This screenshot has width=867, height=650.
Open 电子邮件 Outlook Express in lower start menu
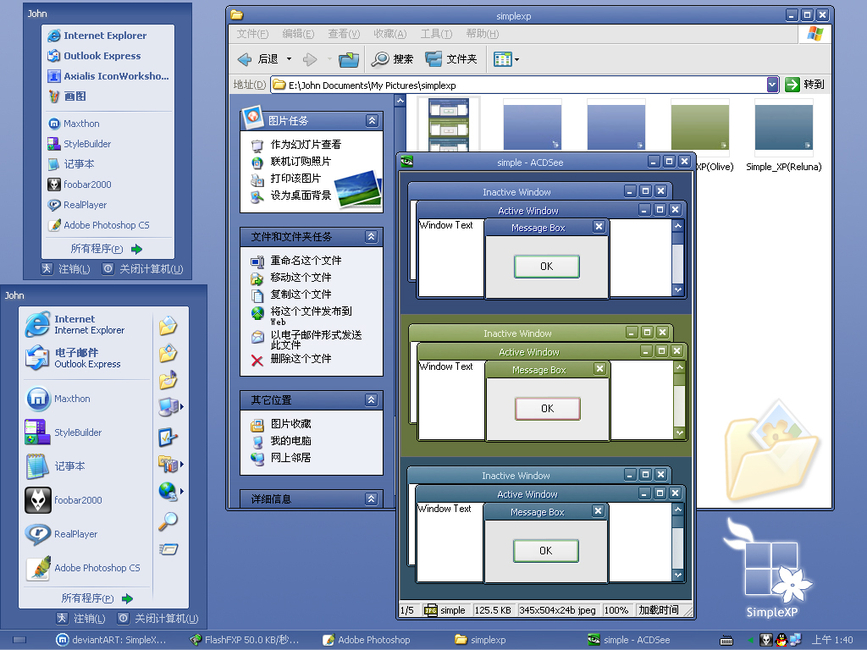click(72, 358)
